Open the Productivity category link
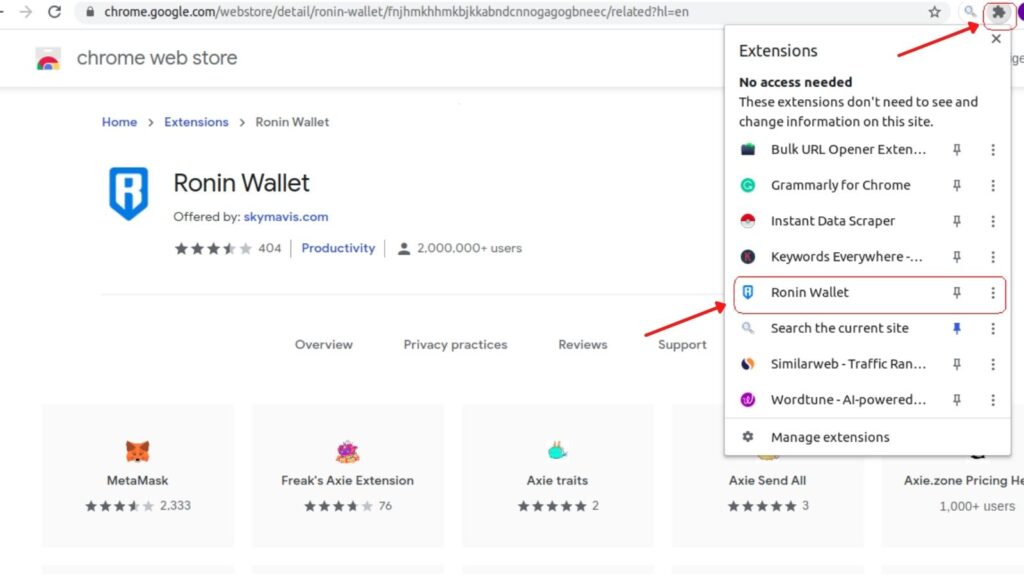Viewport: 1024px width, 576px height. [338, 248]
